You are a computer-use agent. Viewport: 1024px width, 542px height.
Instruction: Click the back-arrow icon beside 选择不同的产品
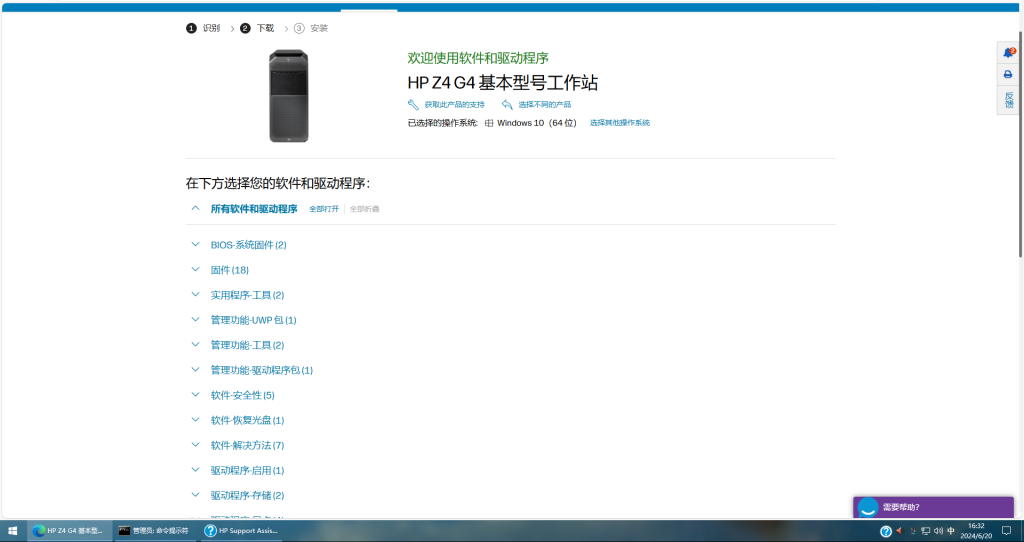pyautogui.click(x=507, y=104)
